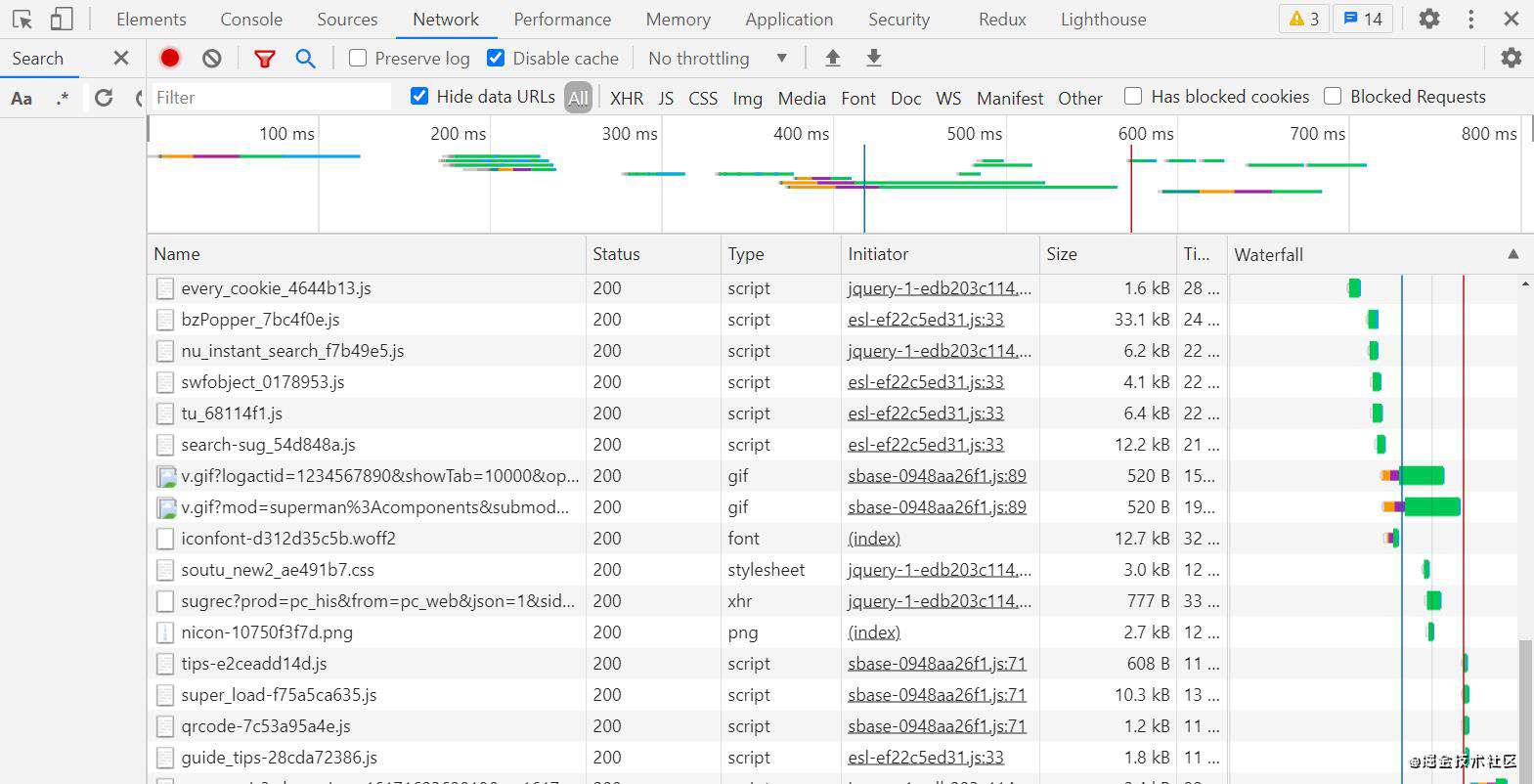Click the 400 ms overview timeline mark
The image size is (1534, 784).
[801, 134]
